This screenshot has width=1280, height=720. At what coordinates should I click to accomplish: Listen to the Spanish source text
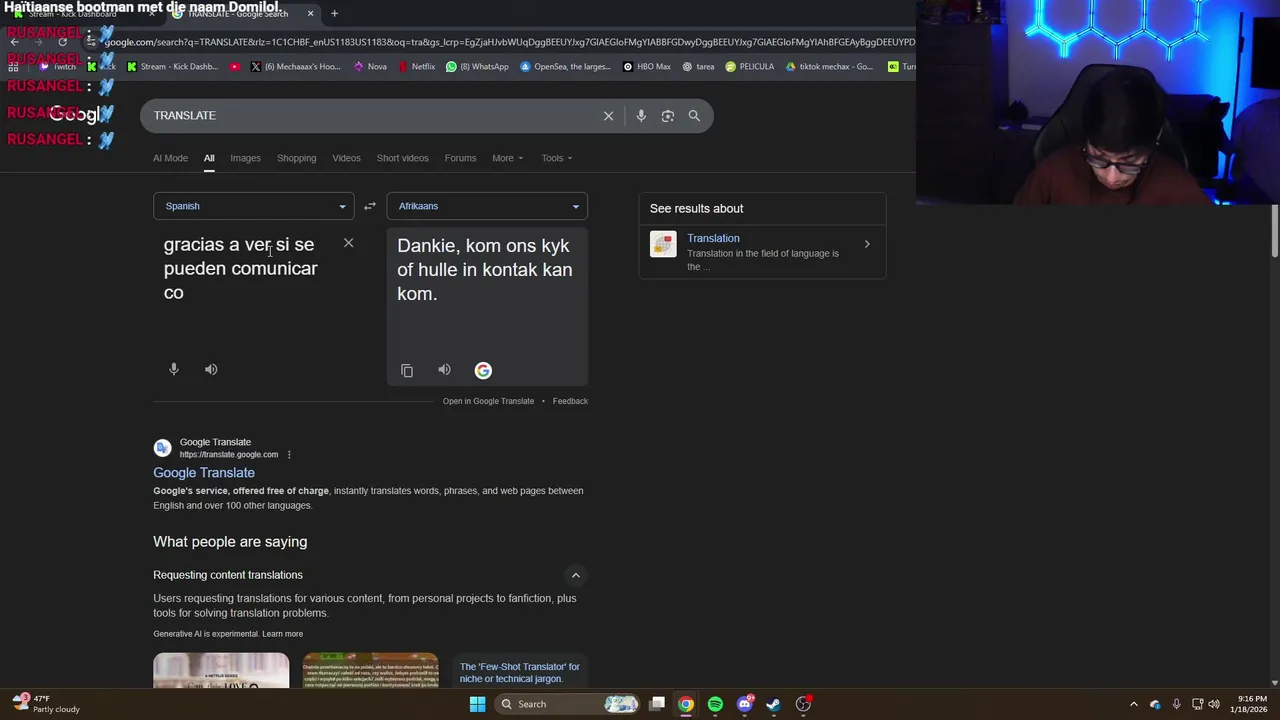tap(211, 369)
